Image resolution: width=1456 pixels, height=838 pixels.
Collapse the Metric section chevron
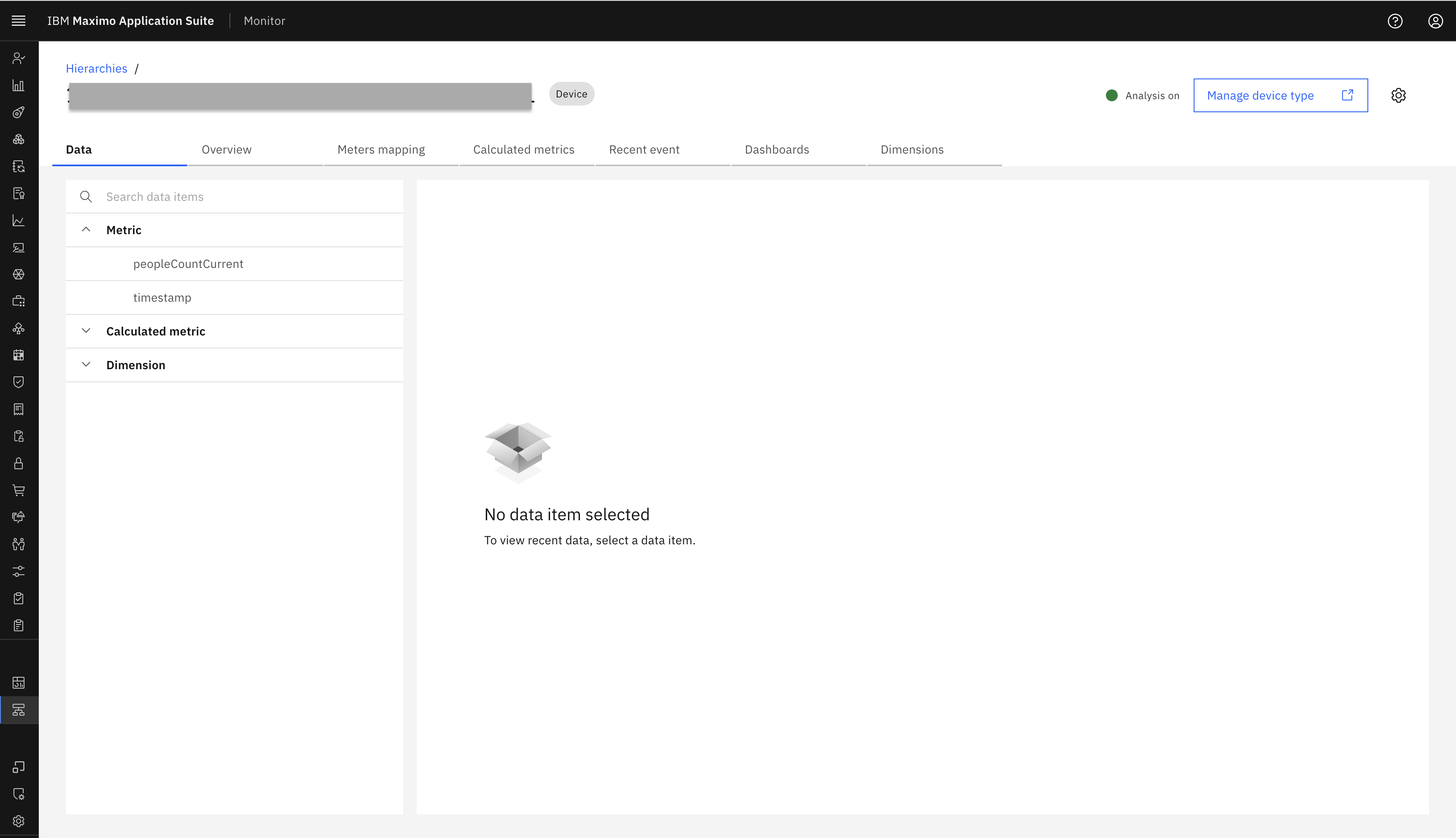[86, 230]
